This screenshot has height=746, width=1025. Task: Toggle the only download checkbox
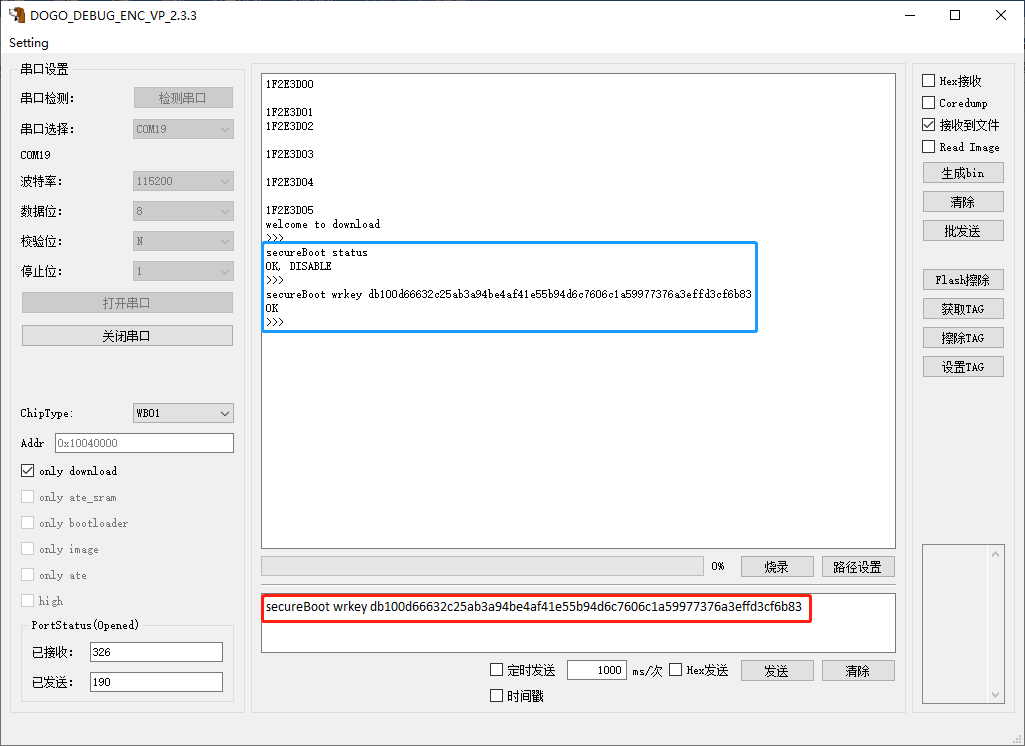pyautogui.click(x=27, y=471)
